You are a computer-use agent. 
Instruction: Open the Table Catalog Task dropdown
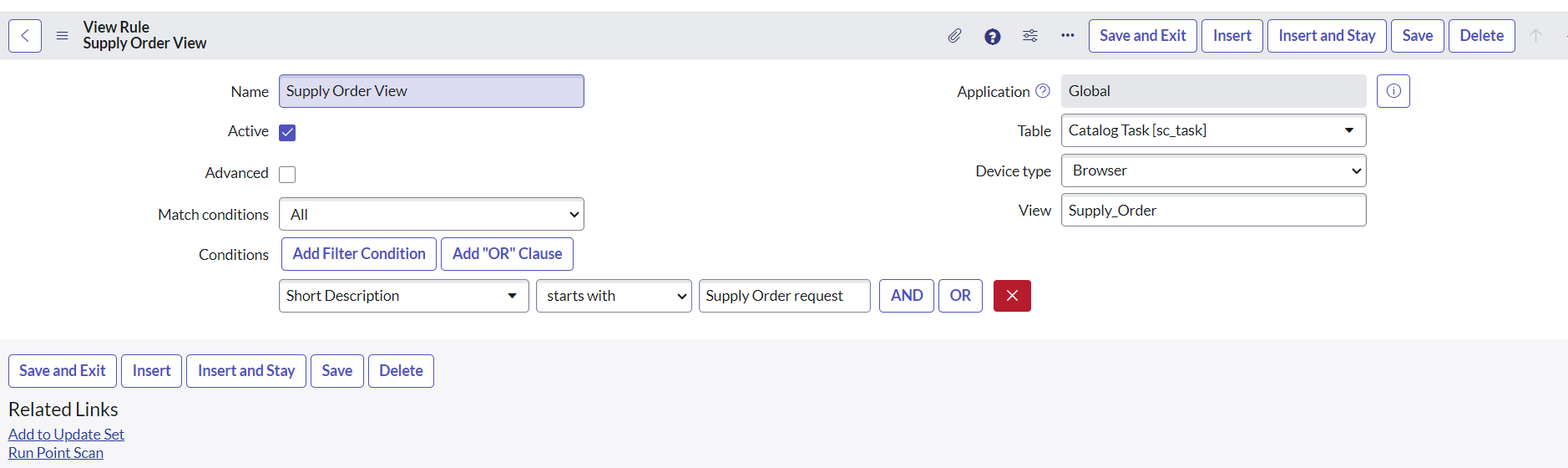click(x=1214, y=130)
